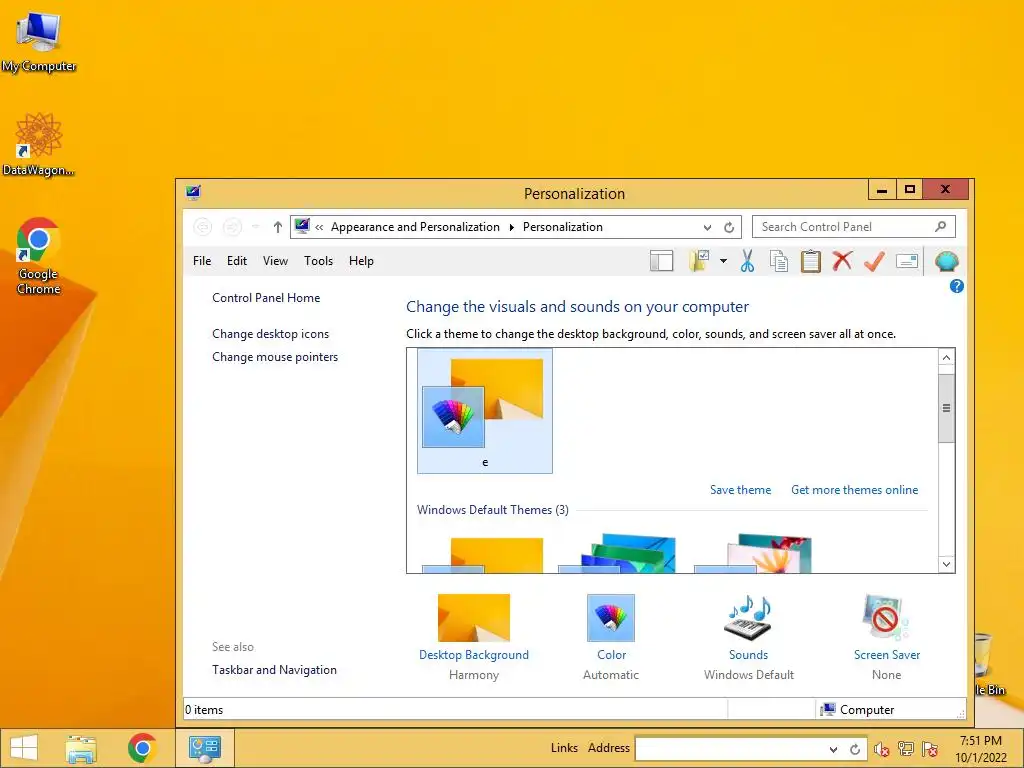Click the taskbar clock showing 7:51 PM
1024x768 pixels.
click(980, 749)
